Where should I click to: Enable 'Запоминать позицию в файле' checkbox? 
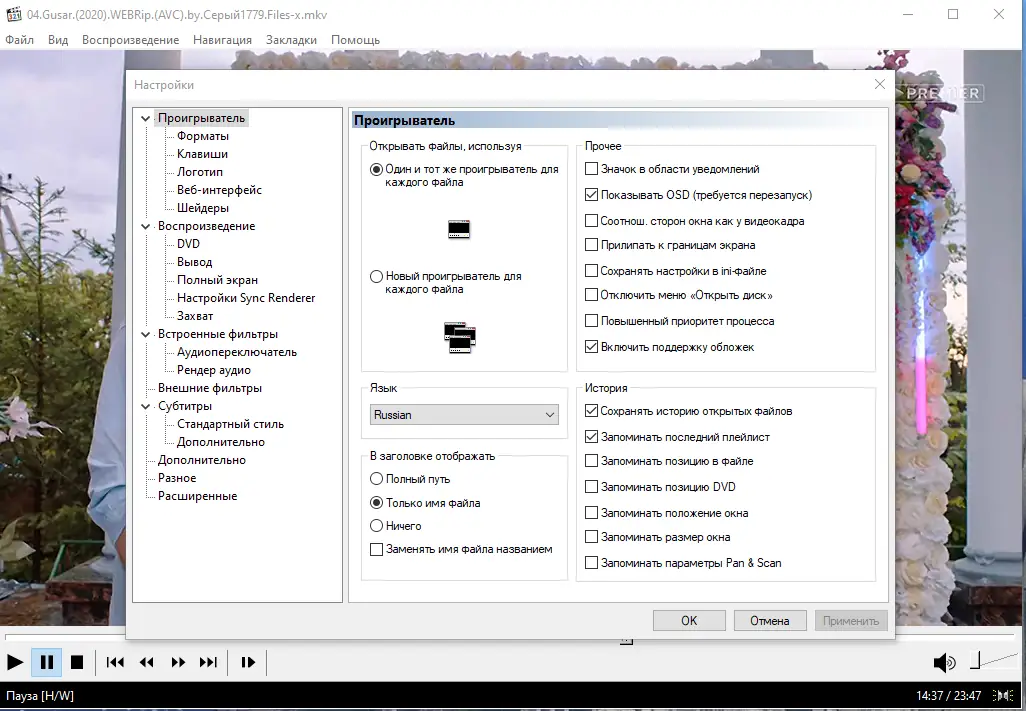point(669,461)
